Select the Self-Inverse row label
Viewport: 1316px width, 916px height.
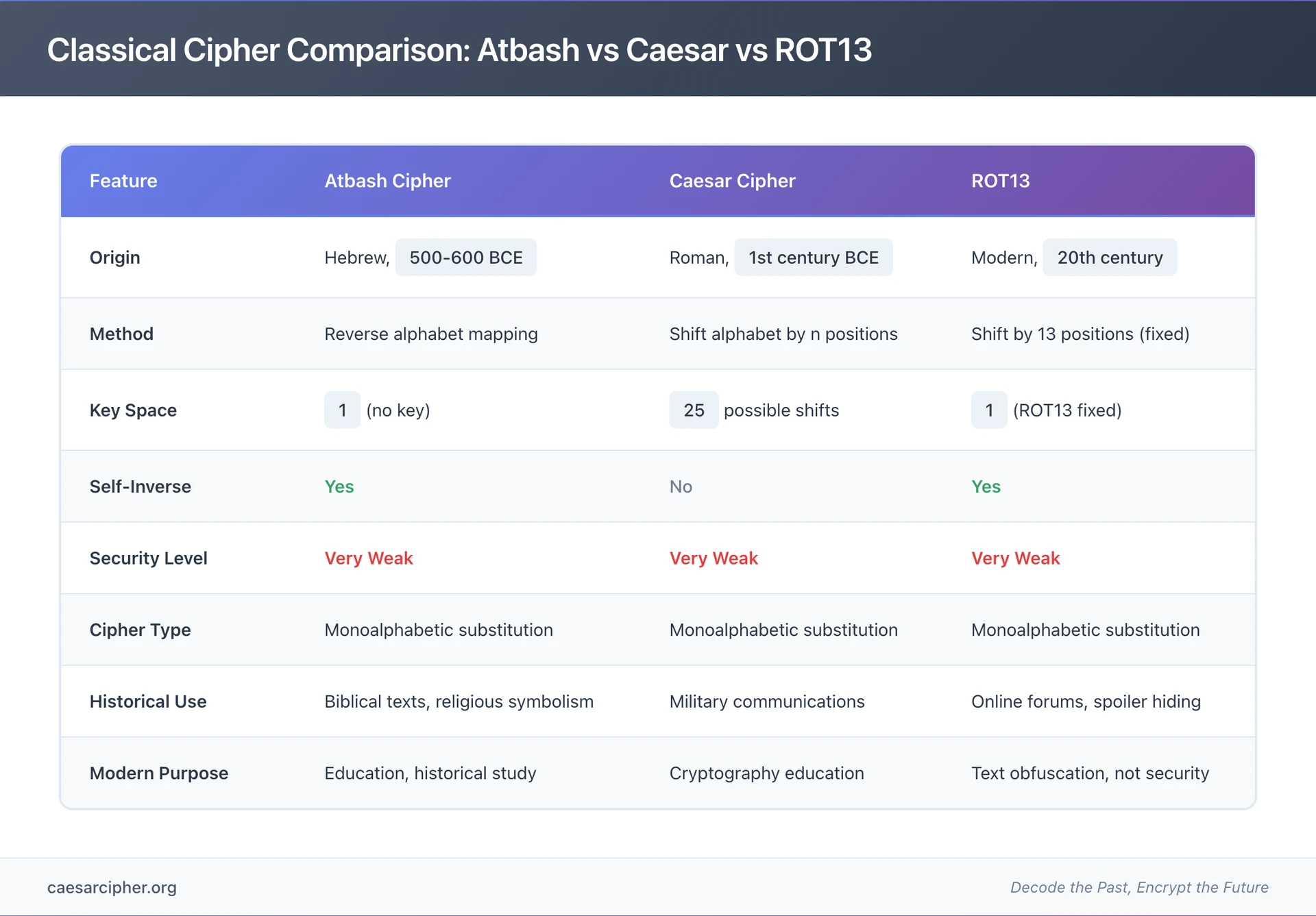(140, 486)
